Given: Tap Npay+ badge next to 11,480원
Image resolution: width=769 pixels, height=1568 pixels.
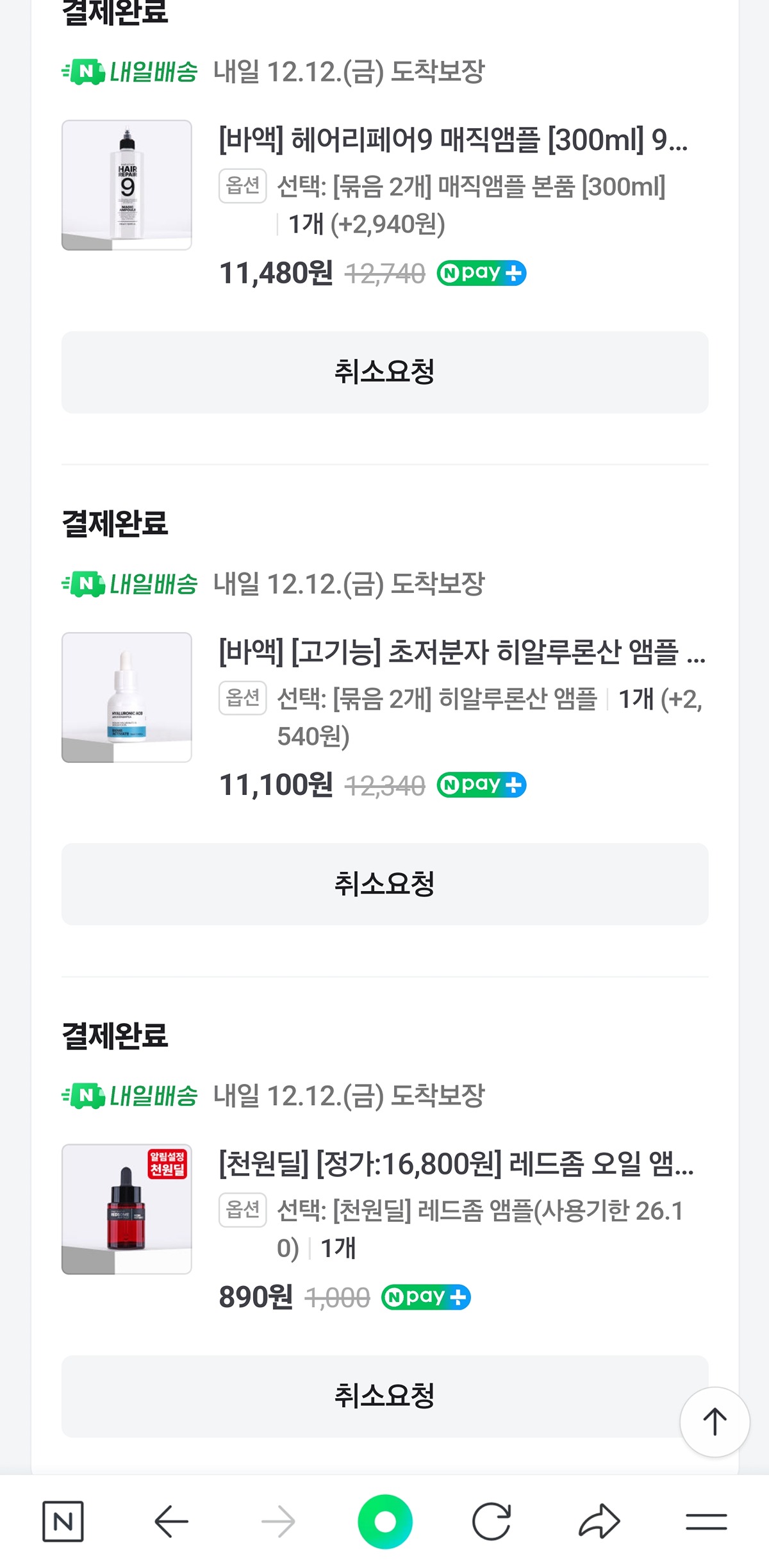Looking at the screenshot, I should pos(481,273).
